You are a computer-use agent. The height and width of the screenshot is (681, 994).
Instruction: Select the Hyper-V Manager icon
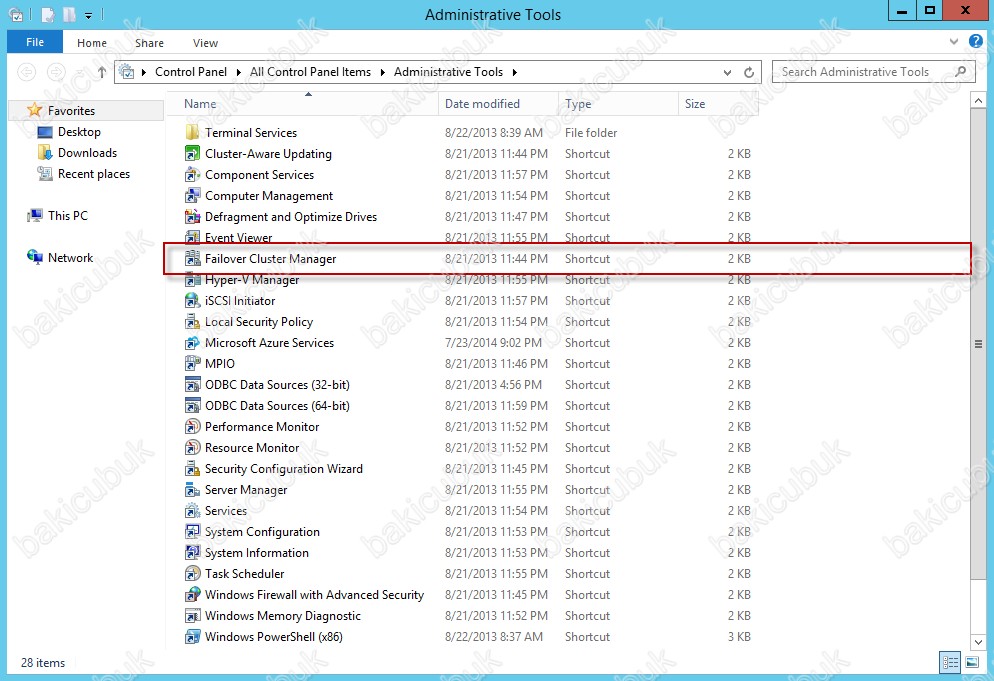point(192,280)
